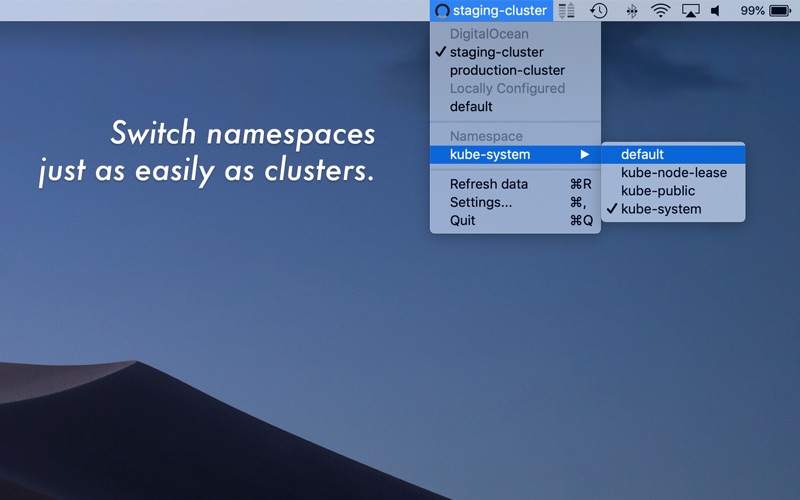800x500 pixels.
Task: Select the default locally configured cluster
Action: click(x=515, y=107)
